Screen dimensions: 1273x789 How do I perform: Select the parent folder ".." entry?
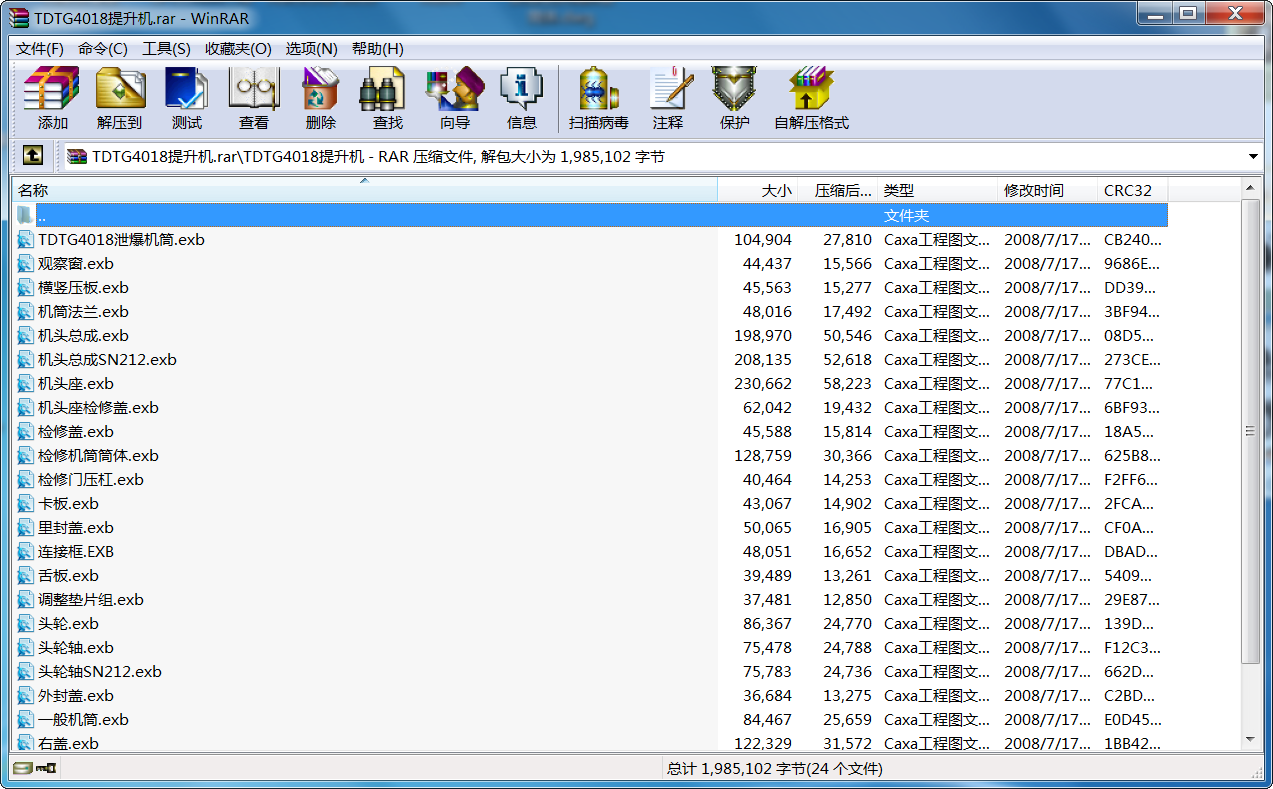pos(42,216)
